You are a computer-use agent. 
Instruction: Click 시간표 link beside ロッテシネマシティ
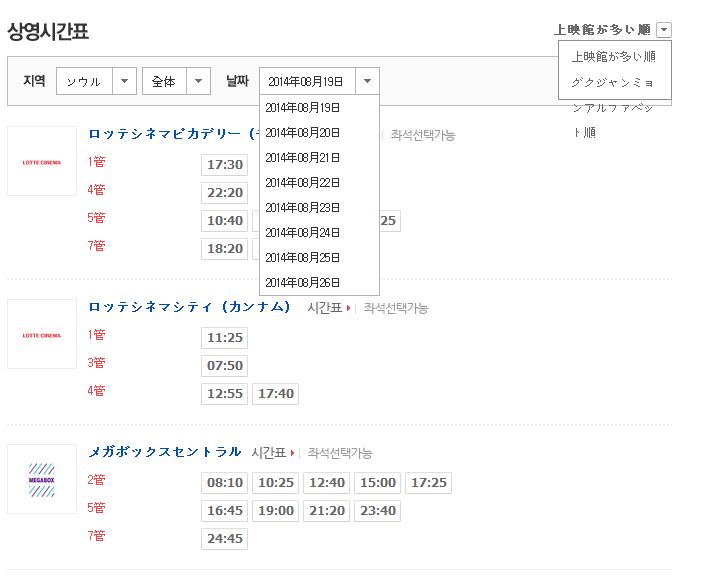327,308
